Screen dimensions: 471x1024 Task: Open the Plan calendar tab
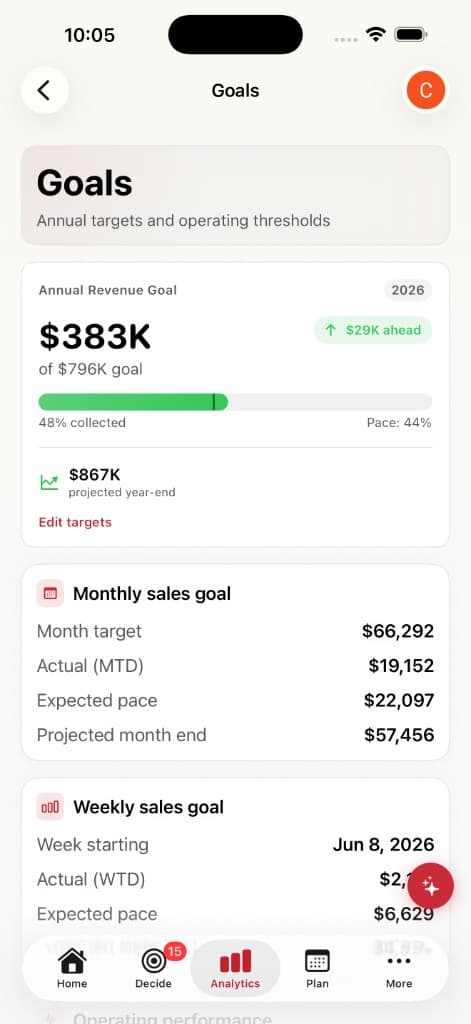click(317, 968)
